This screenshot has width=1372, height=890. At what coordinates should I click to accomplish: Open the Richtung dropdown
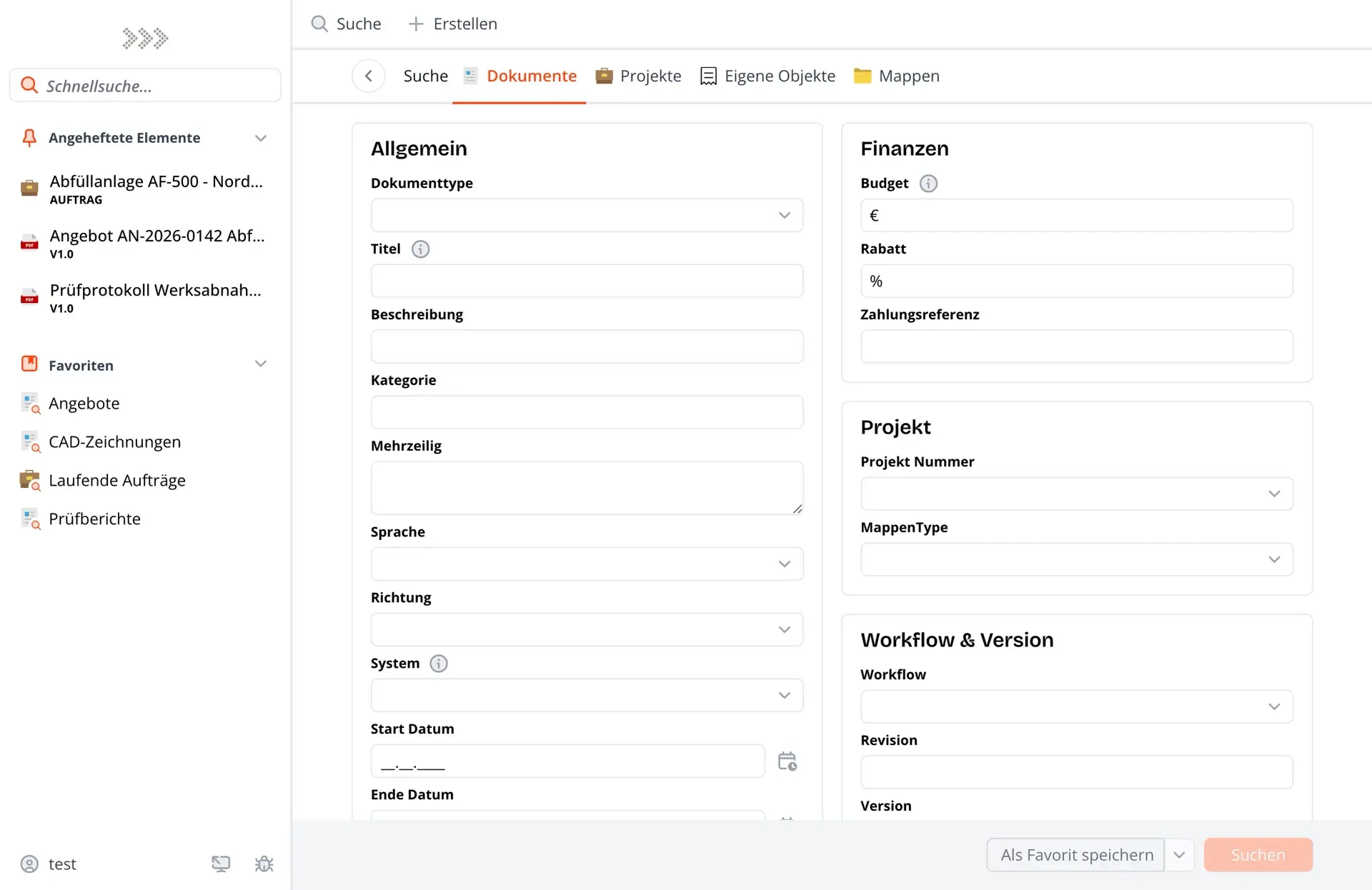pos(587,630)
